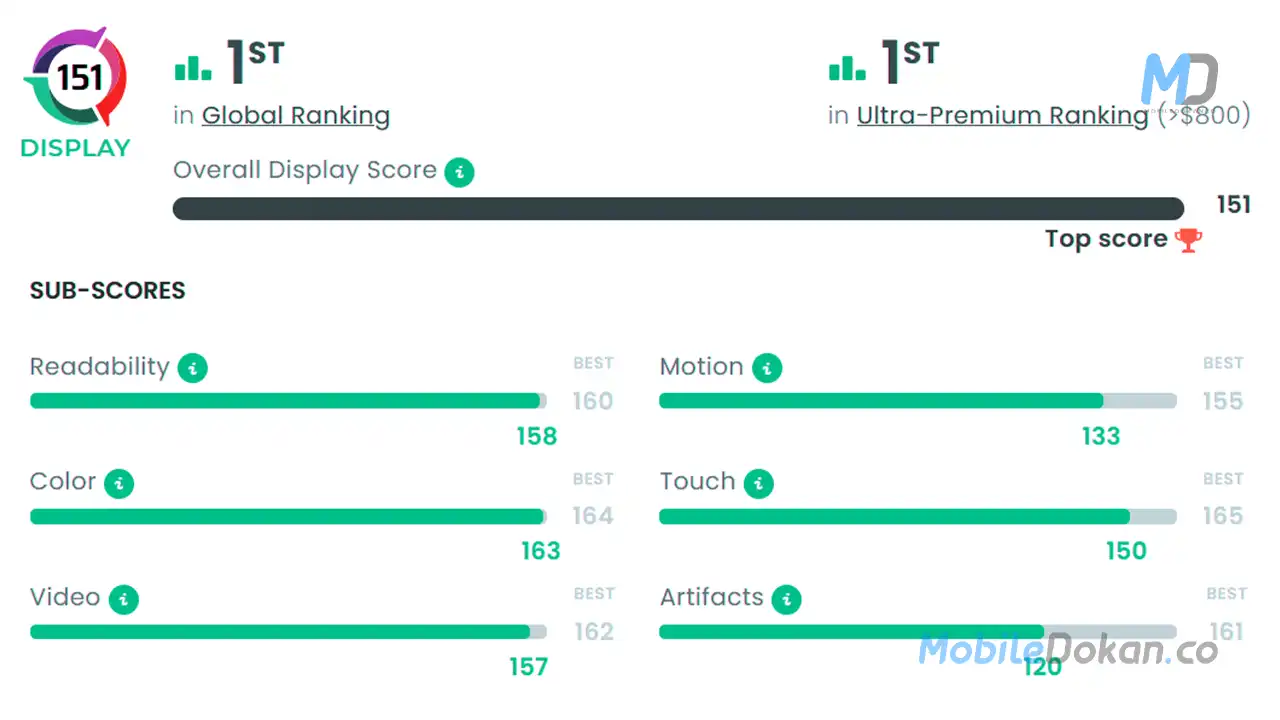1280x720 pixels.
Task: Click the Touch score value 150
Action: [1126, 551]
